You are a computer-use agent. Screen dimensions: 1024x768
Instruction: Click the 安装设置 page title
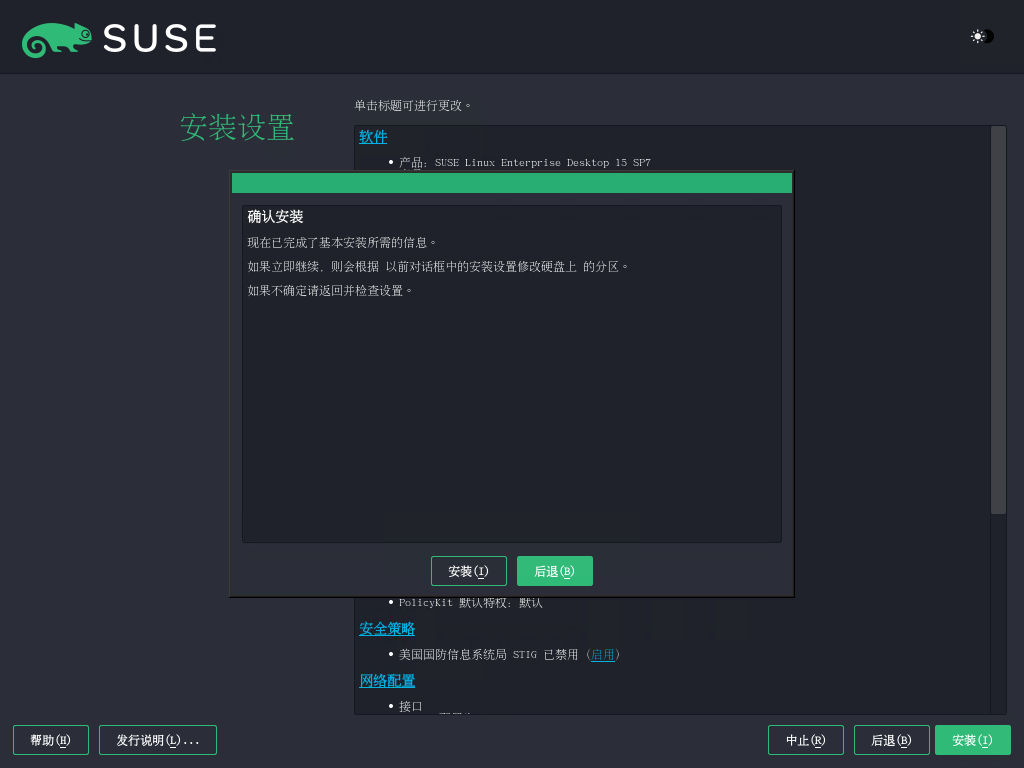coord(237,127)
